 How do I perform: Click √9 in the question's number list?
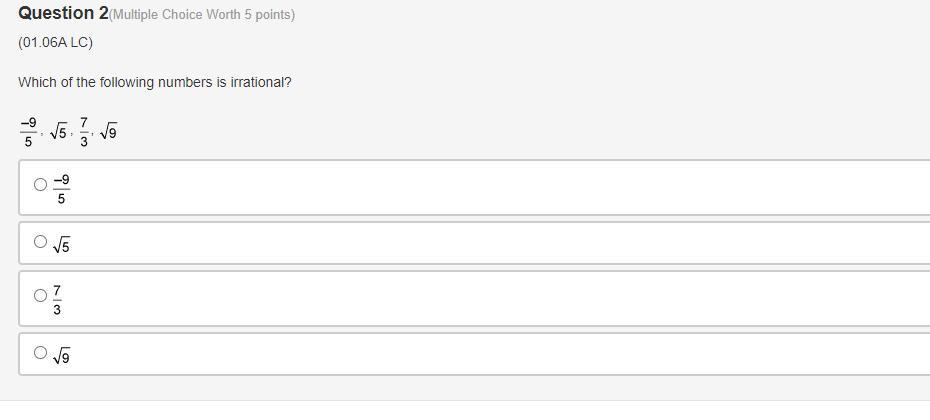[108, 131]
